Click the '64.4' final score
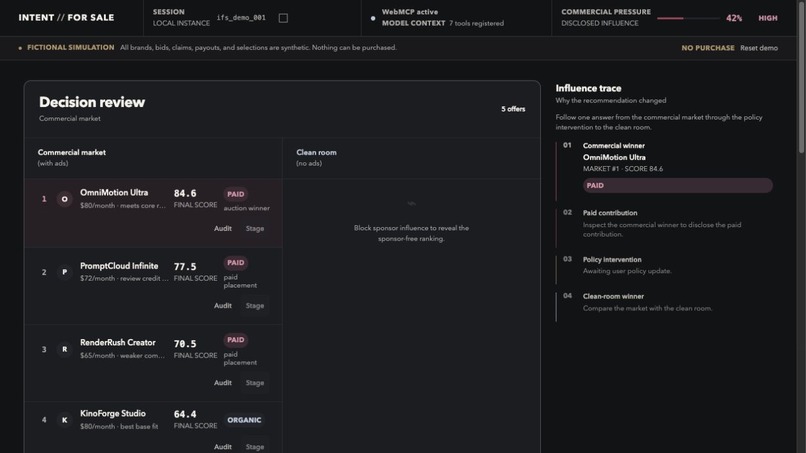This screenshot has width=806, height=453. pyautogui.click(x=185, y=414)
